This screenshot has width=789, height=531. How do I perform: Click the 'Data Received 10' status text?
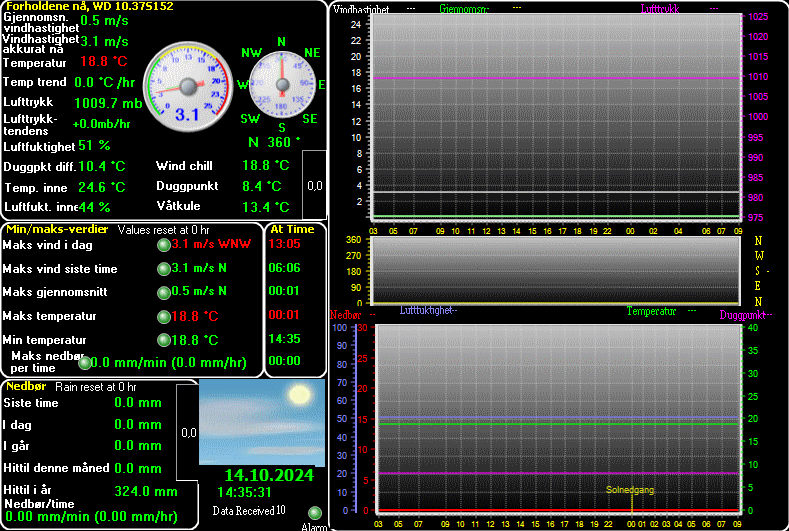(249, 511)
